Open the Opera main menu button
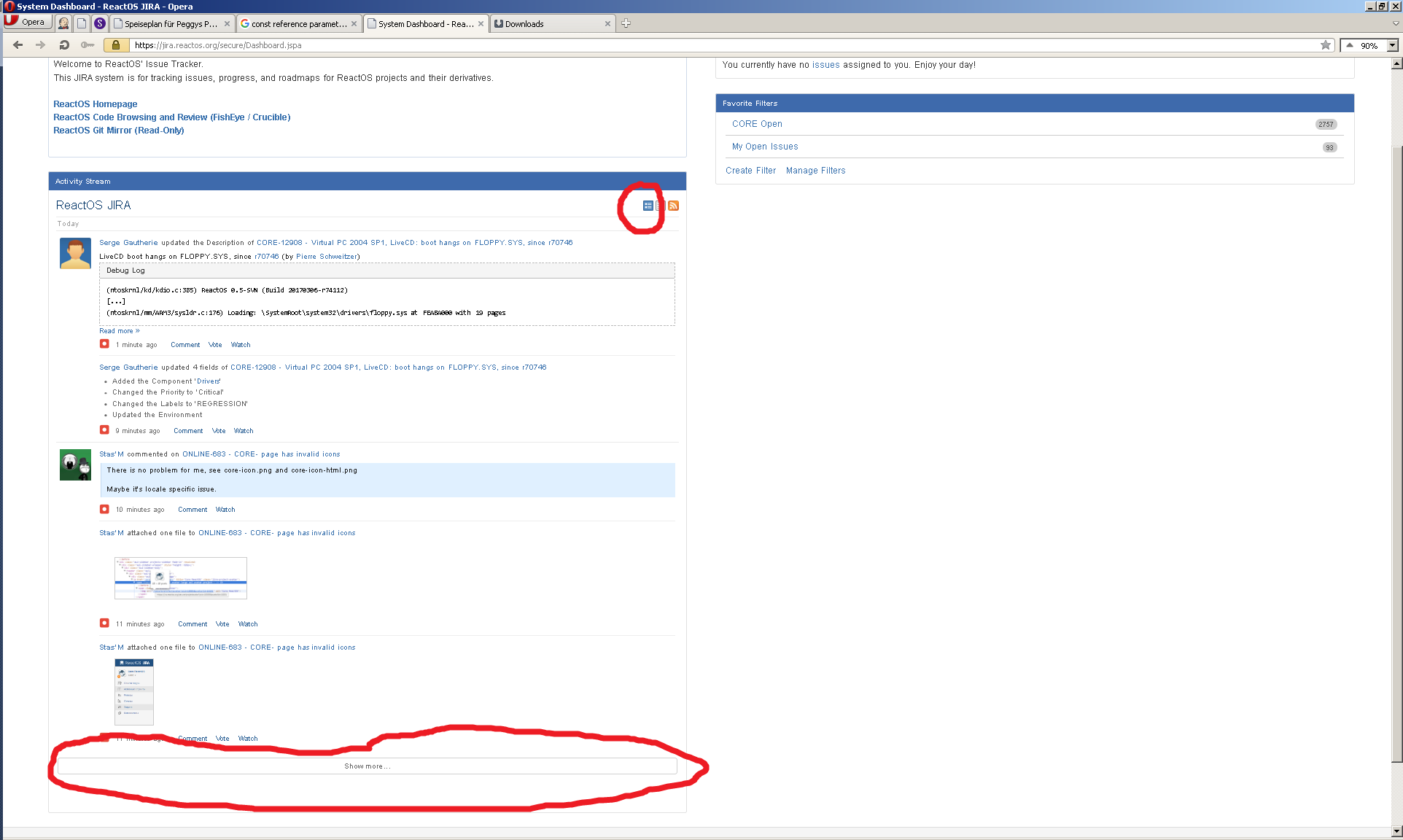This screenshot has width=1403, height=840. [x=27, y=22]
